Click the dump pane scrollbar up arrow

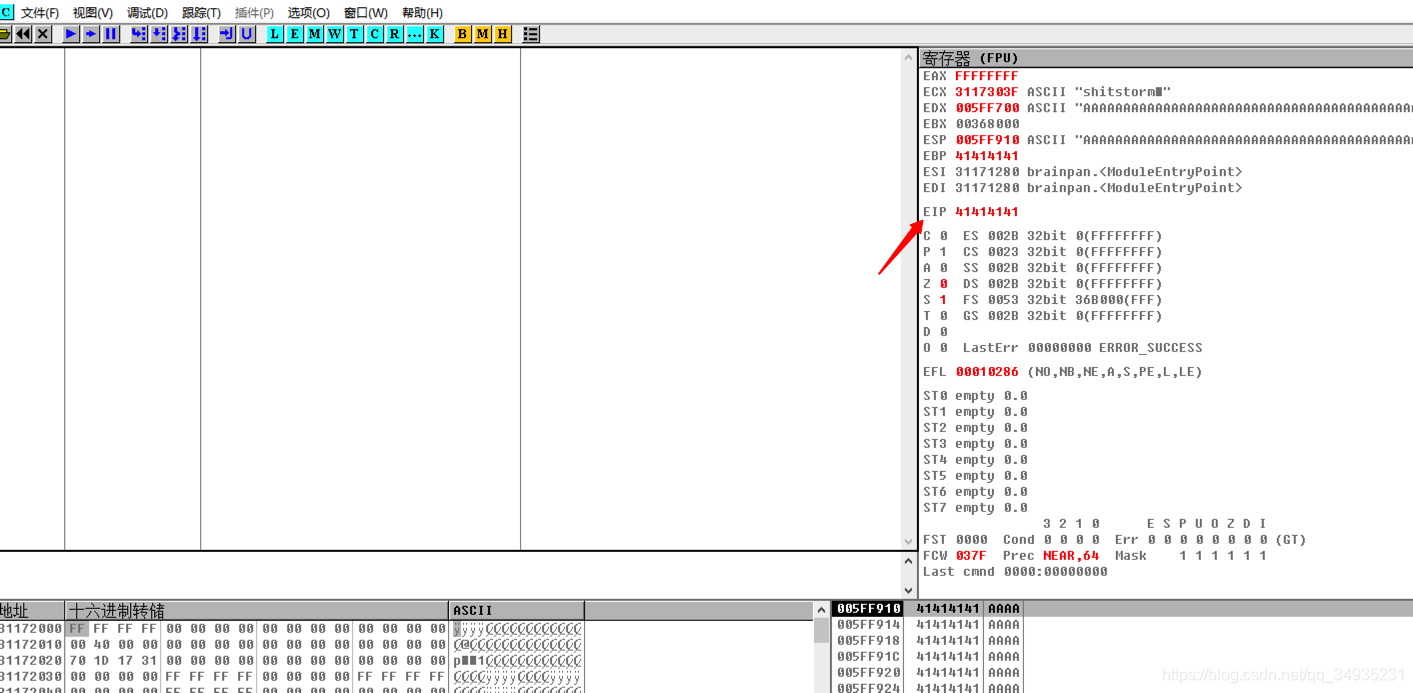pyautogui.click(x=822, y=609)
